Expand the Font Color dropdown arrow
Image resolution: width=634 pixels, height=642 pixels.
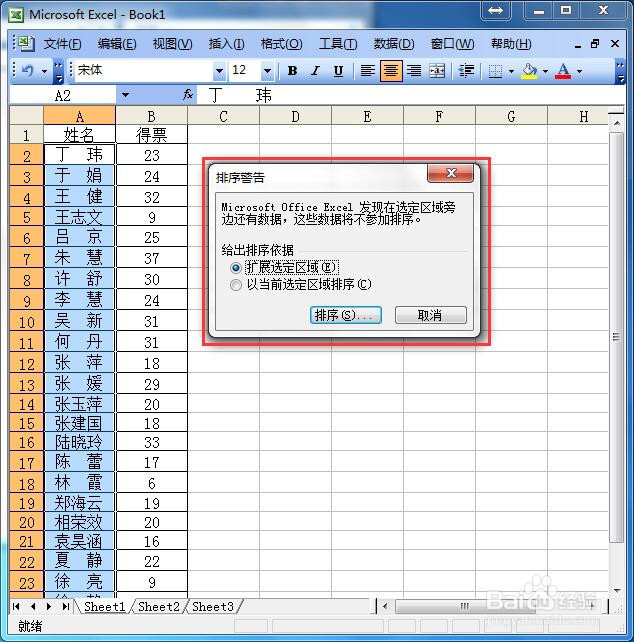point(579,72)
